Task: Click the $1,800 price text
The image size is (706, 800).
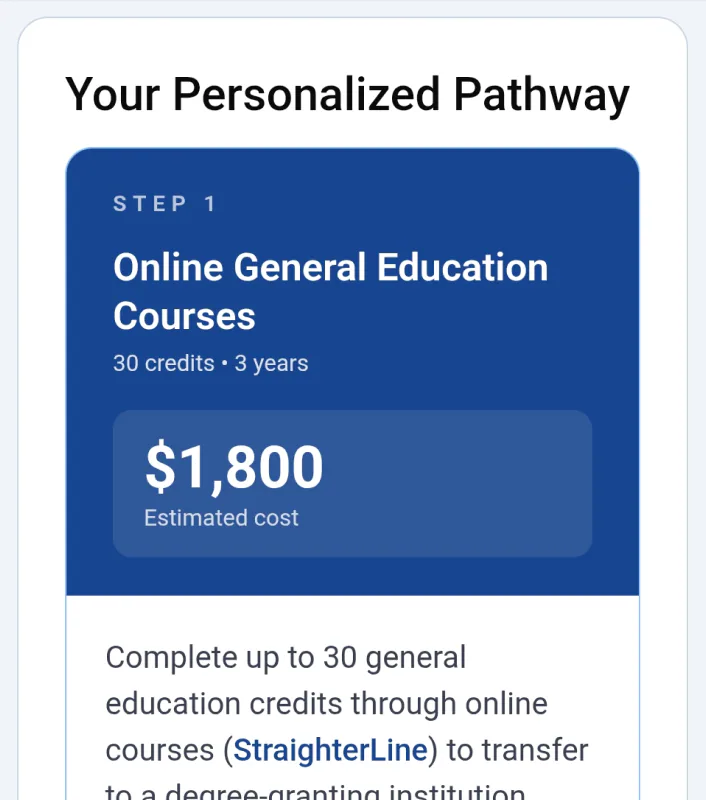Action: (232, 466)
